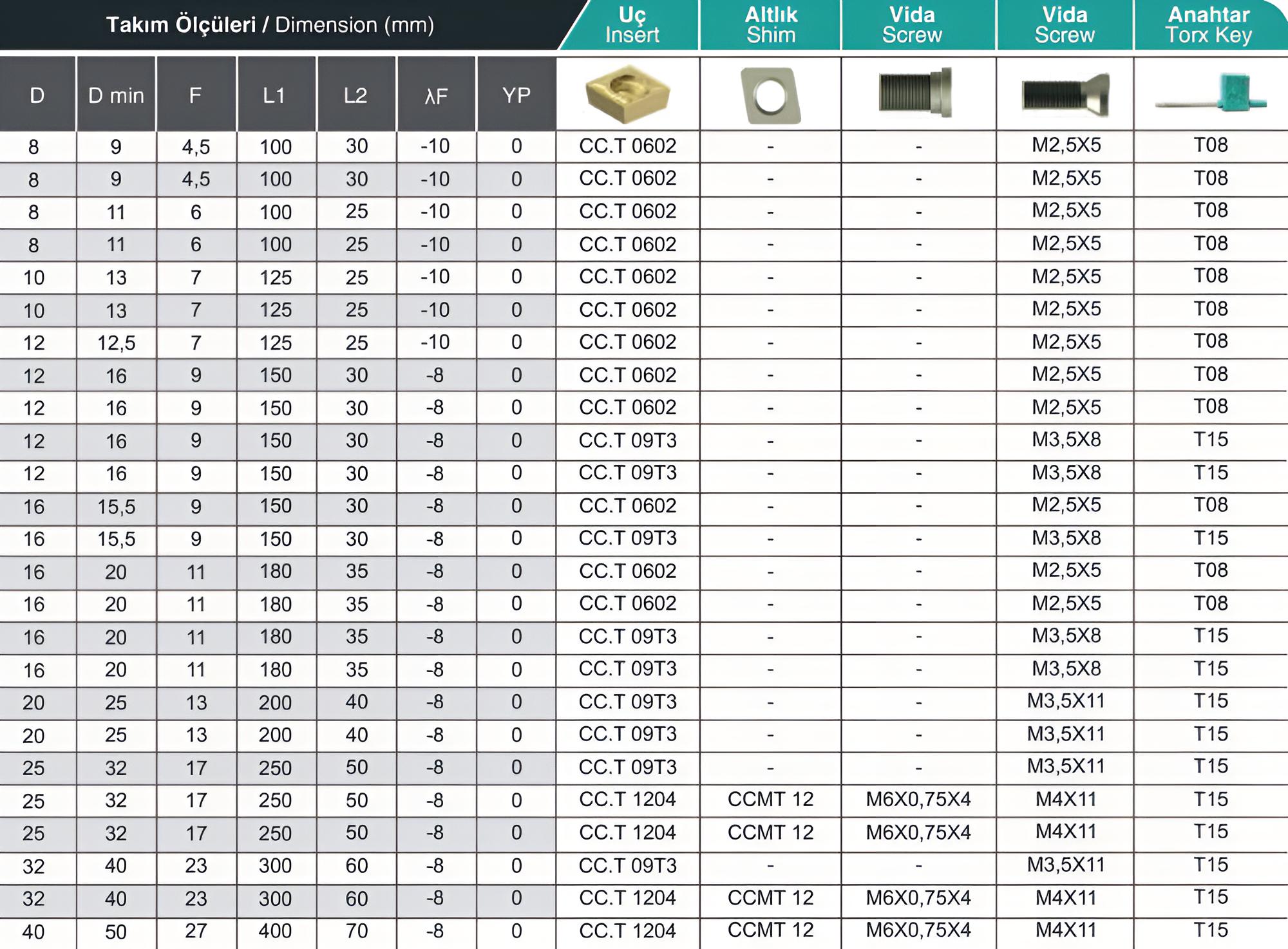Click the 27 value in F column
1288x949 pixels.
coord(196,931)
